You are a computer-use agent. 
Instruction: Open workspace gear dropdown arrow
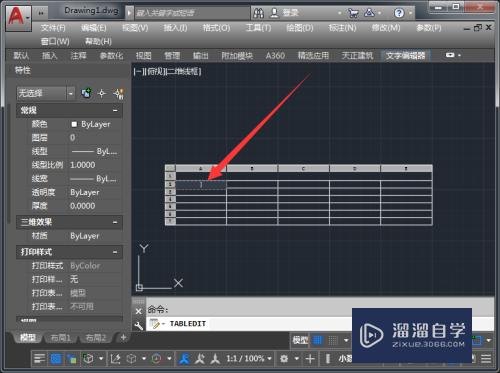point(296,359)
